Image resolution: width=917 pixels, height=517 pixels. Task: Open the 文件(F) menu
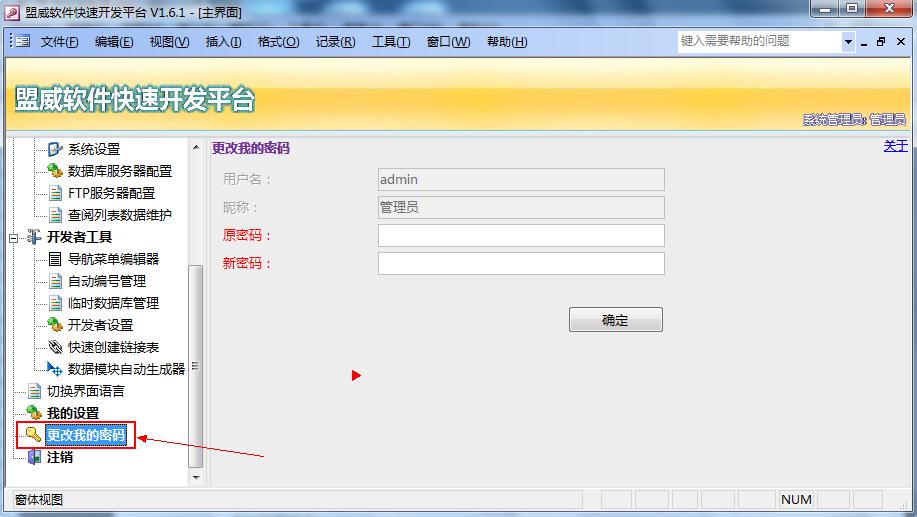click(59, 42)
